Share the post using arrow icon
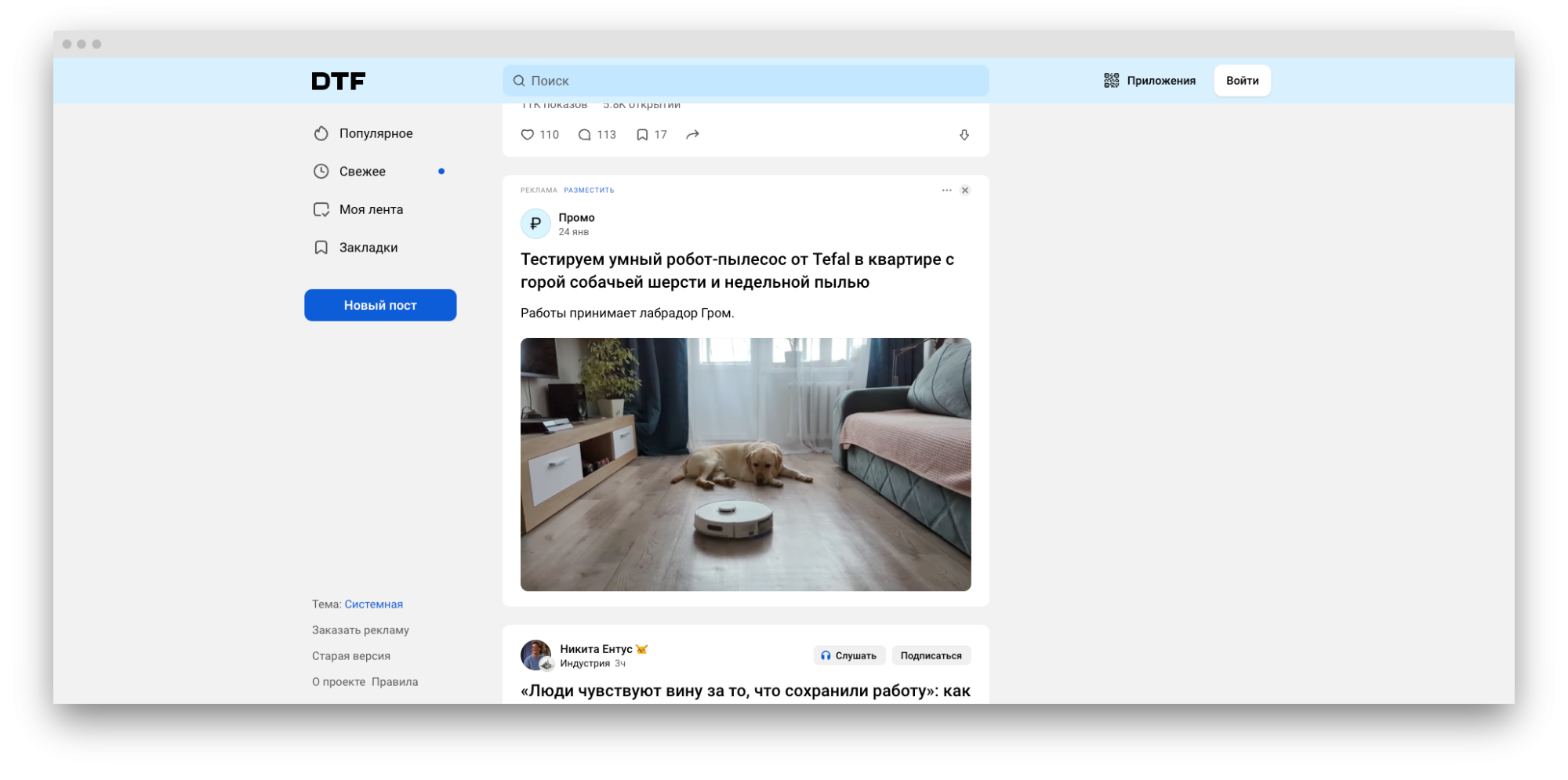The height and width of the screenshot is (780, 1568). 692,135
